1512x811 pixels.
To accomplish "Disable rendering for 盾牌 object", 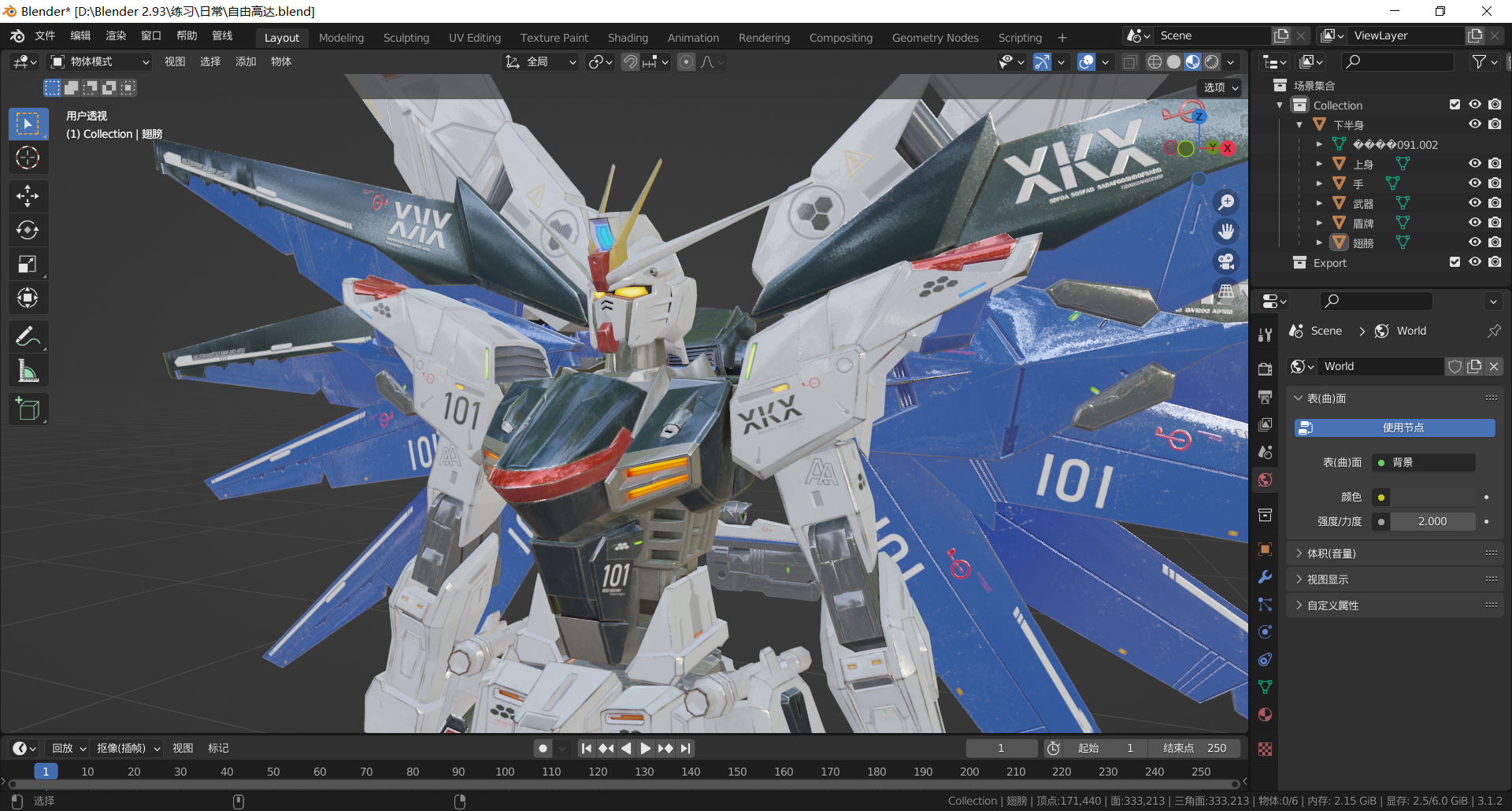I will tap(1495, 223).
